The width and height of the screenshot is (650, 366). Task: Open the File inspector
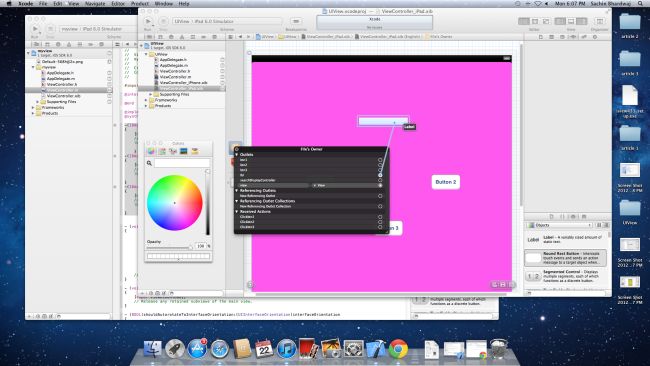541,37
